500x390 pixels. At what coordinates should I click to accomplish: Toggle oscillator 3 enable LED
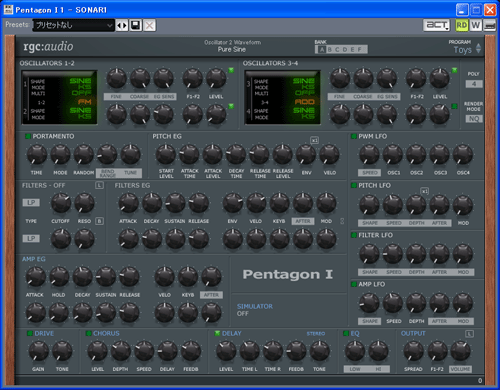tap(454, 70)
